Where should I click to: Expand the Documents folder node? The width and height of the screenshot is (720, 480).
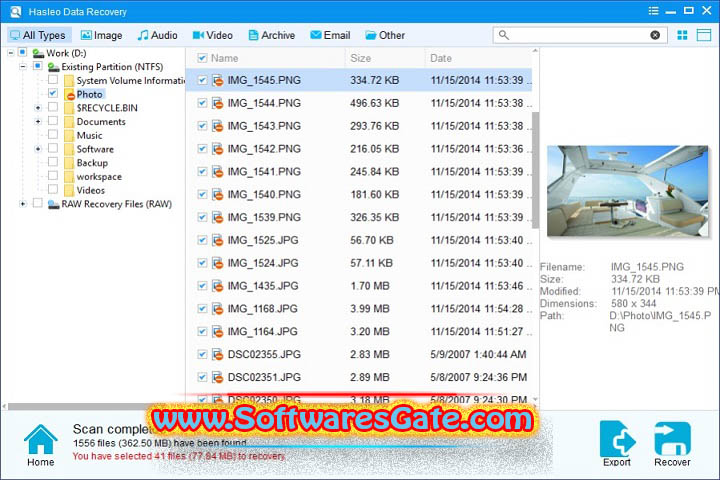coord(38,122)
